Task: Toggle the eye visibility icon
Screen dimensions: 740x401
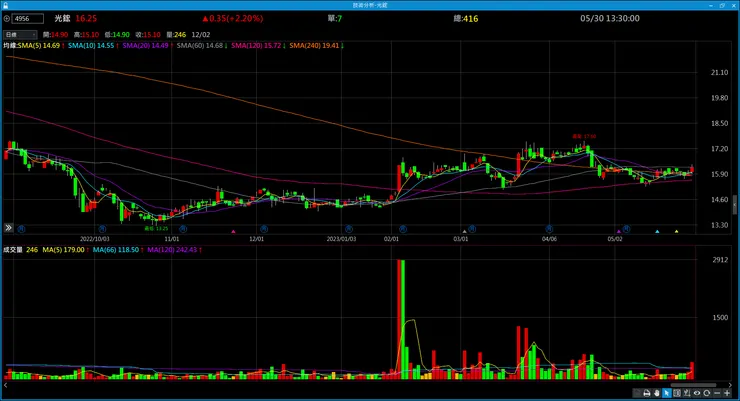Action: [x=697, y=393]
